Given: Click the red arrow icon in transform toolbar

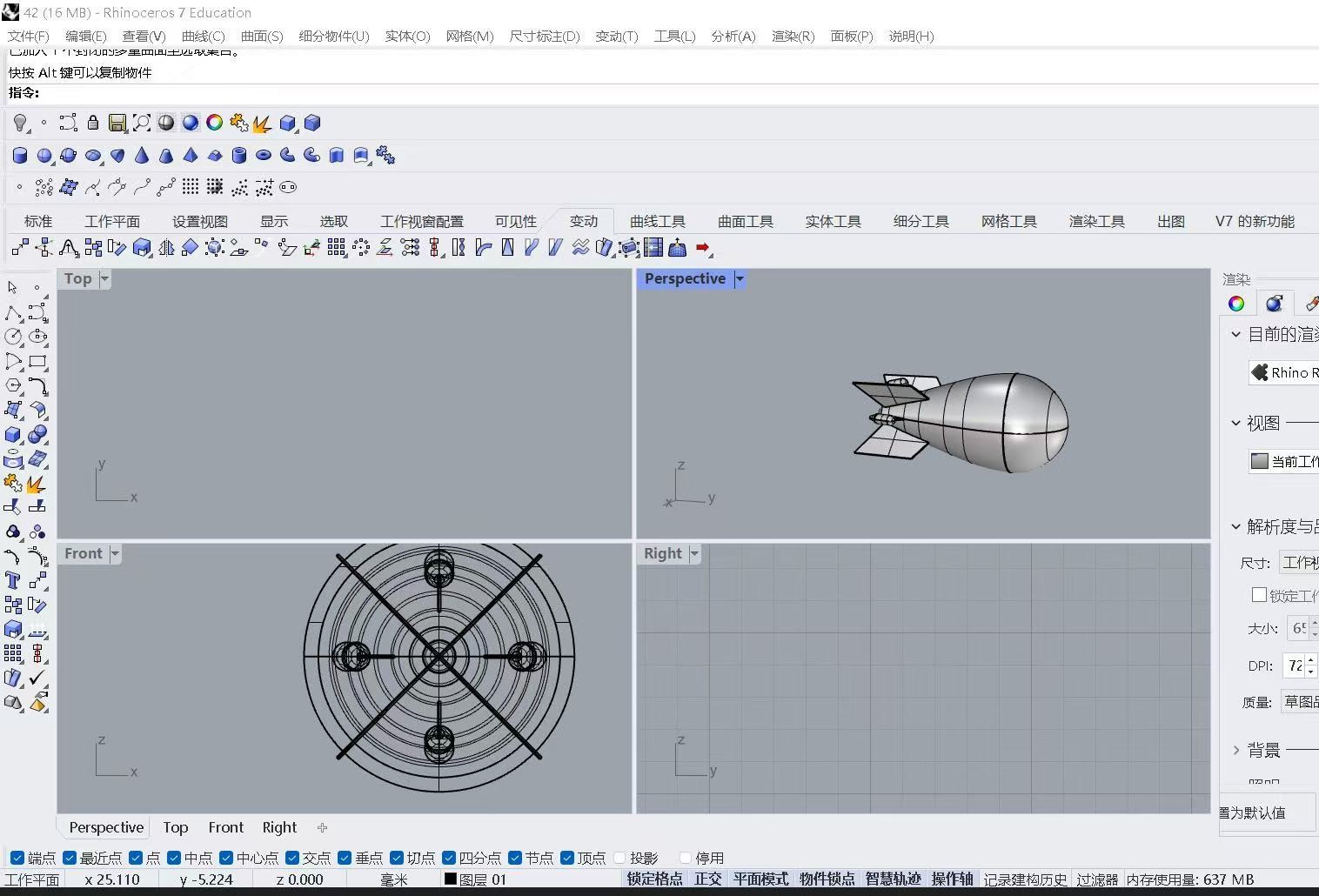Looking at the screenshot, I should pyautogui.click(x=704, y=248).
